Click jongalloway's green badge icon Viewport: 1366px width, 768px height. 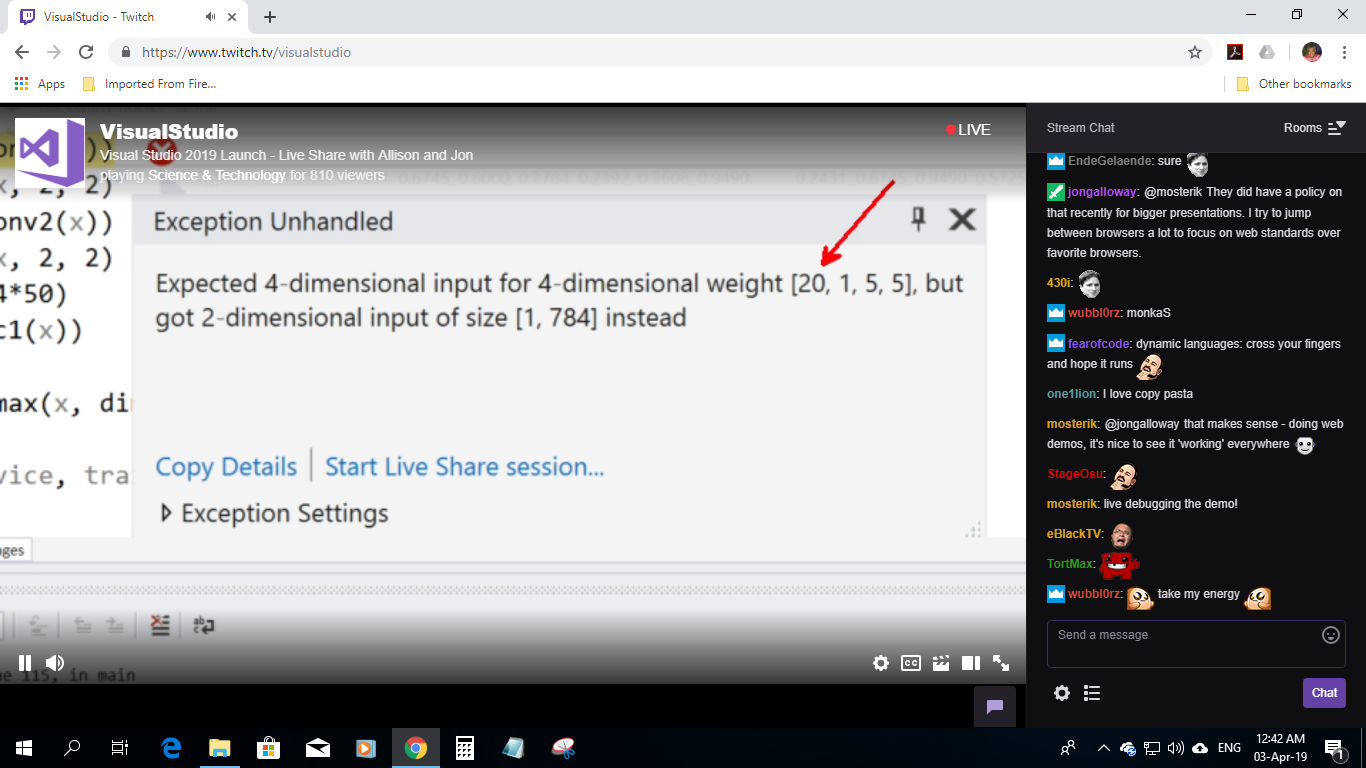[1056, 192]
